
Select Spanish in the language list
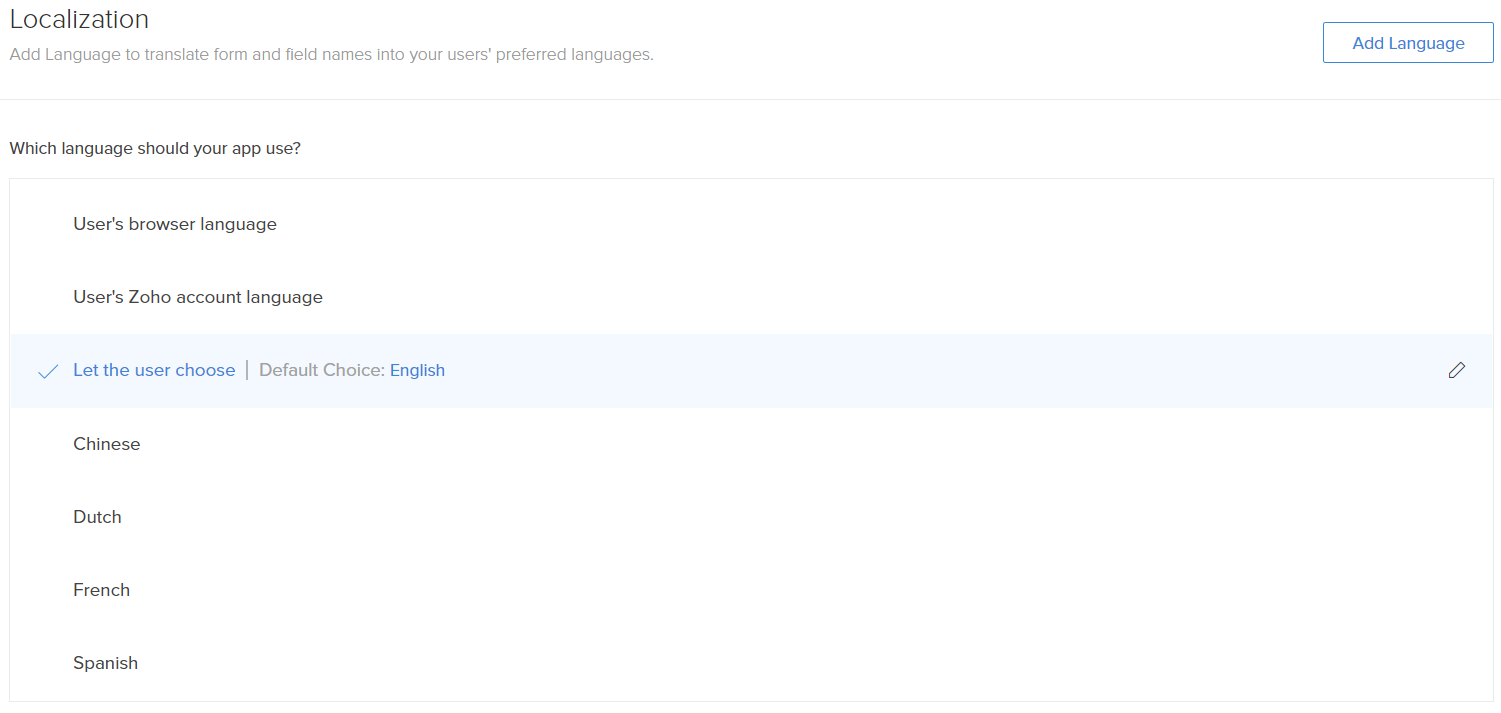coord(105,663)
